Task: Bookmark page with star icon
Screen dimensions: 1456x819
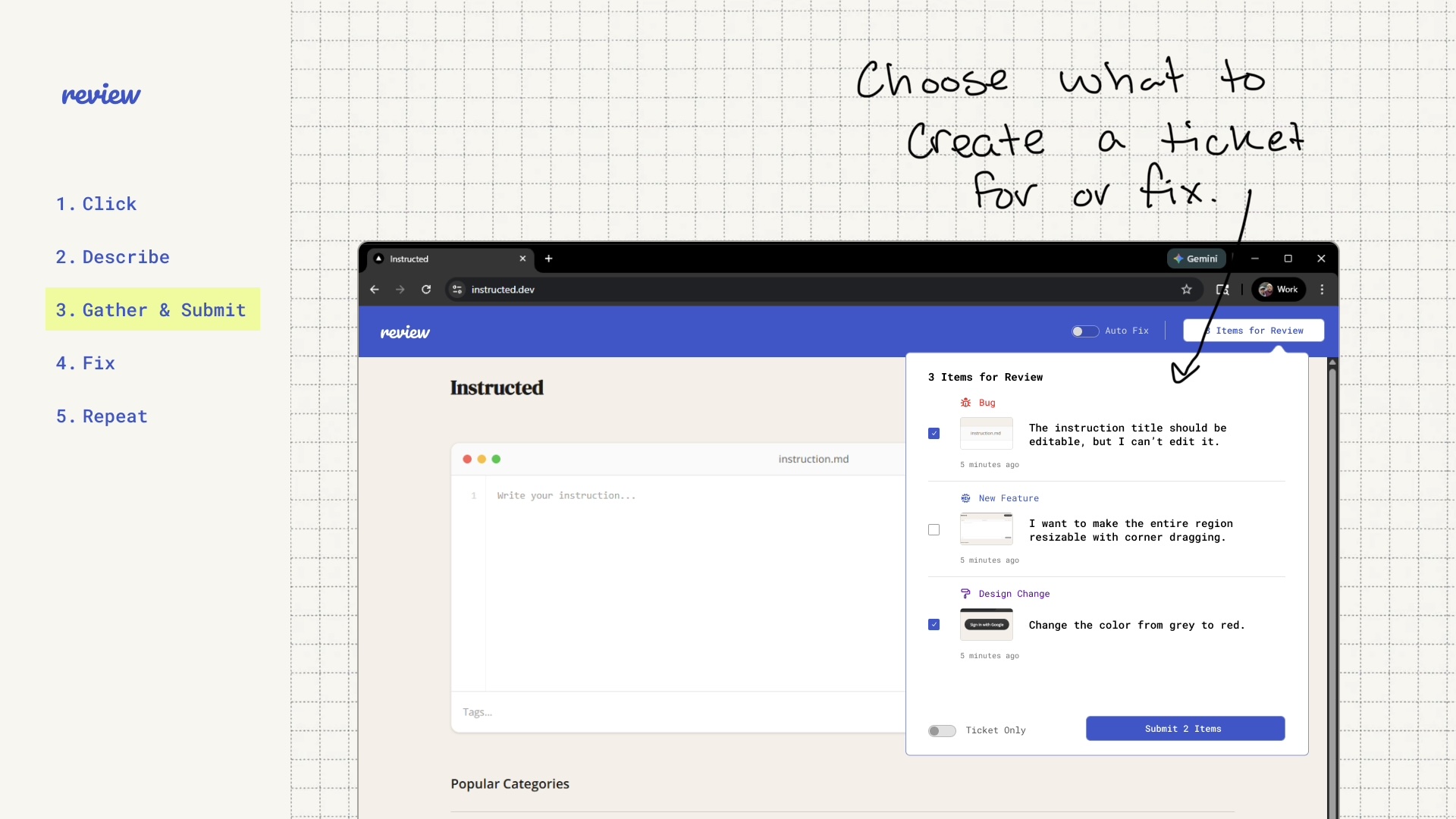Action: (x=1187, y=290)
